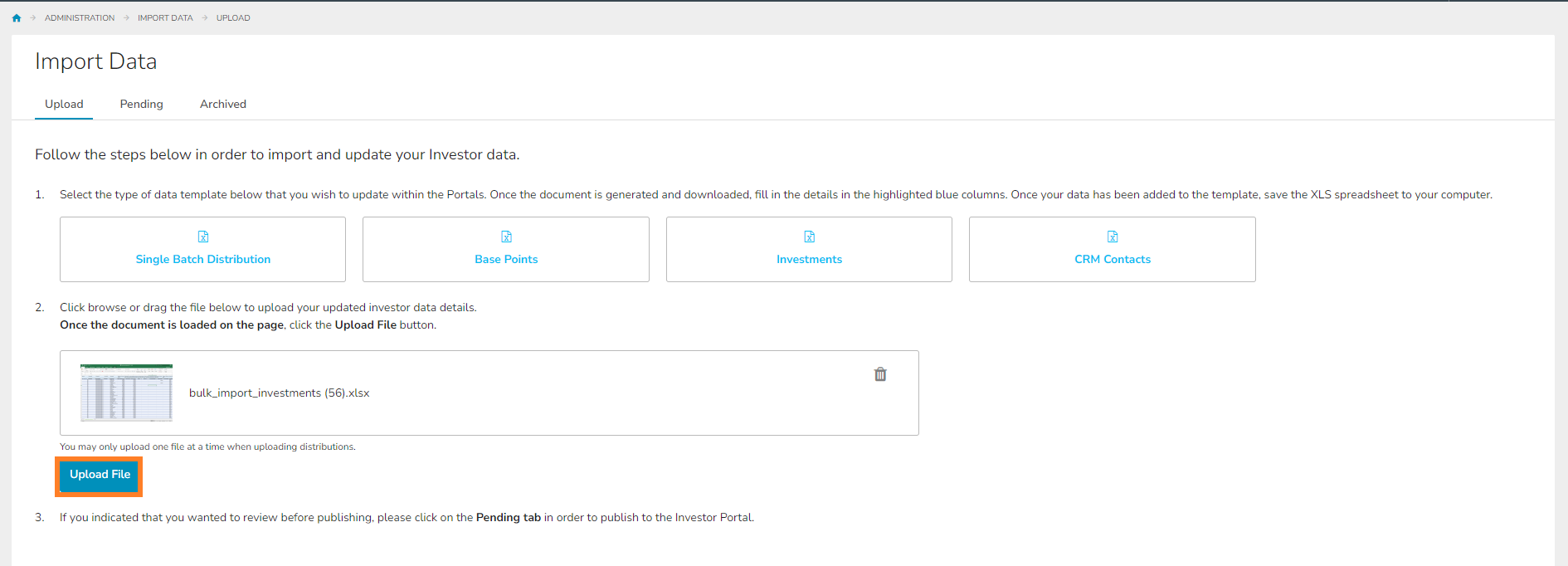Open the Import Data breadcrumb link
Screen dimensions: 1568x566
pos(165,18)
